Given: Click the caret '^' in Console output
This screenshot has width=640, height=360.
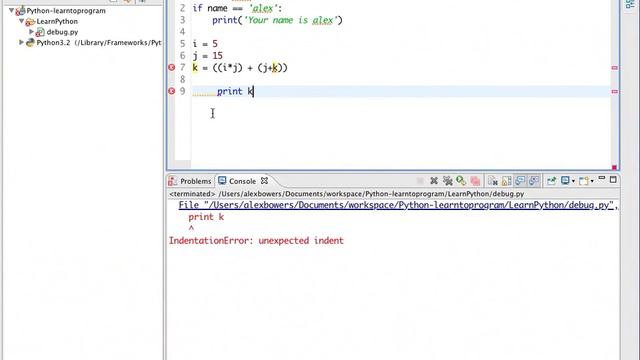Looking at the screenshot, I should [191, 229].
